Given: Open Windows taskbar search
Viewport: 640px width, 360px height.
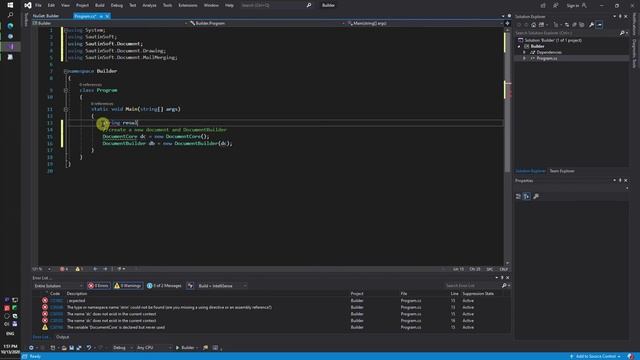Looking at the screenshot, I should 10,15.
